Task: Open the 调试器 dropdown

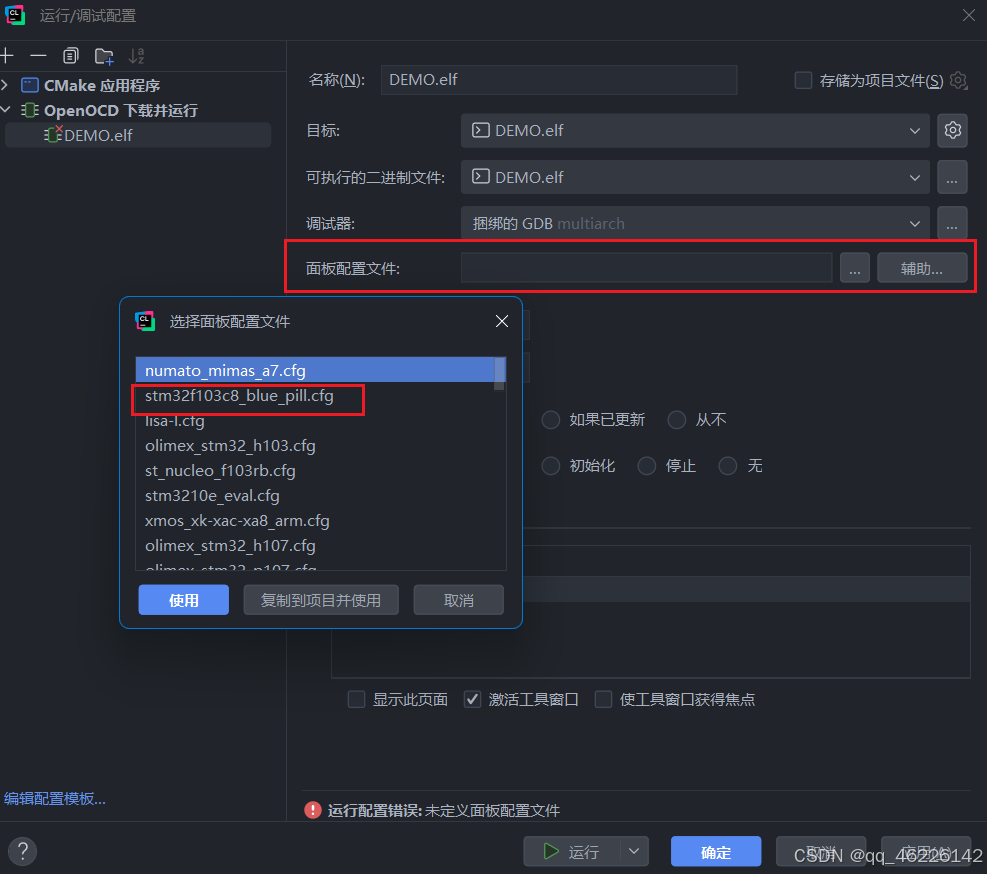Action: pyautogui.click(x=695, y=223)
